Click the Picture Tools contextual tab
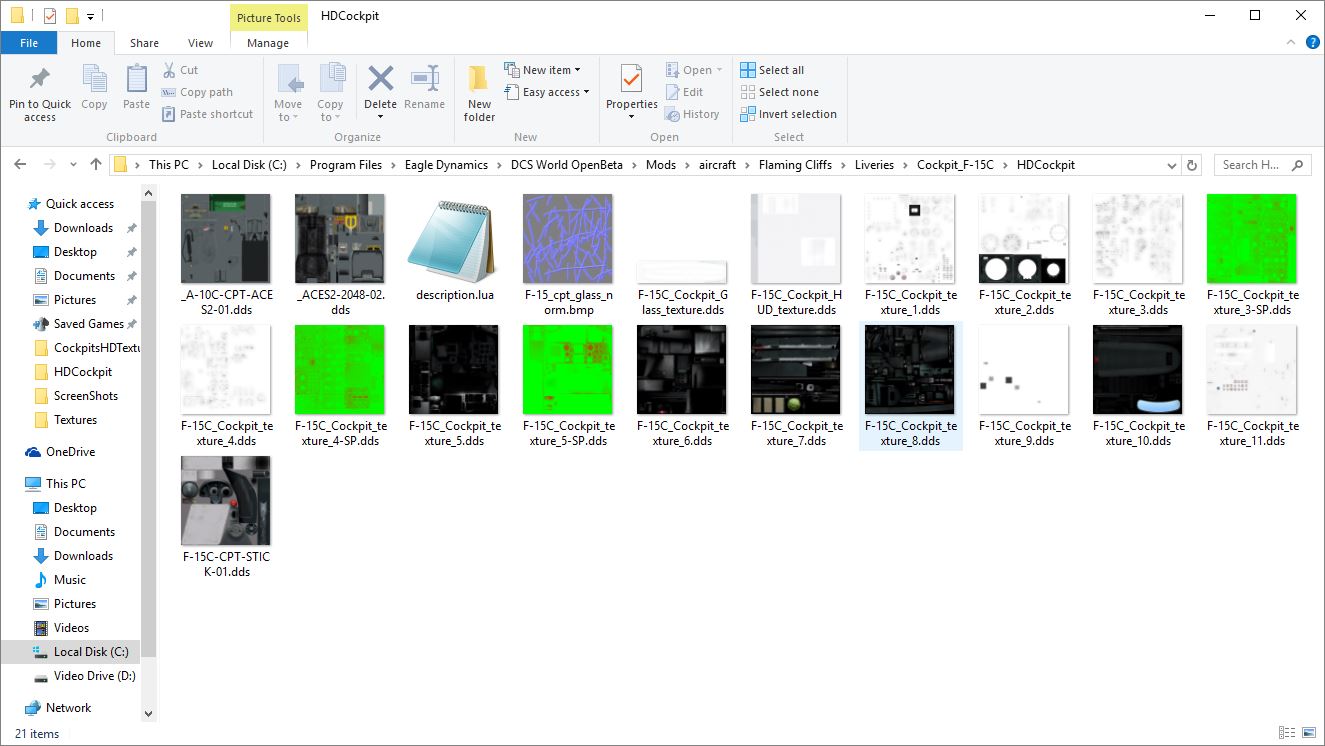Screen dimensions: 1325x746 [268, 17]
